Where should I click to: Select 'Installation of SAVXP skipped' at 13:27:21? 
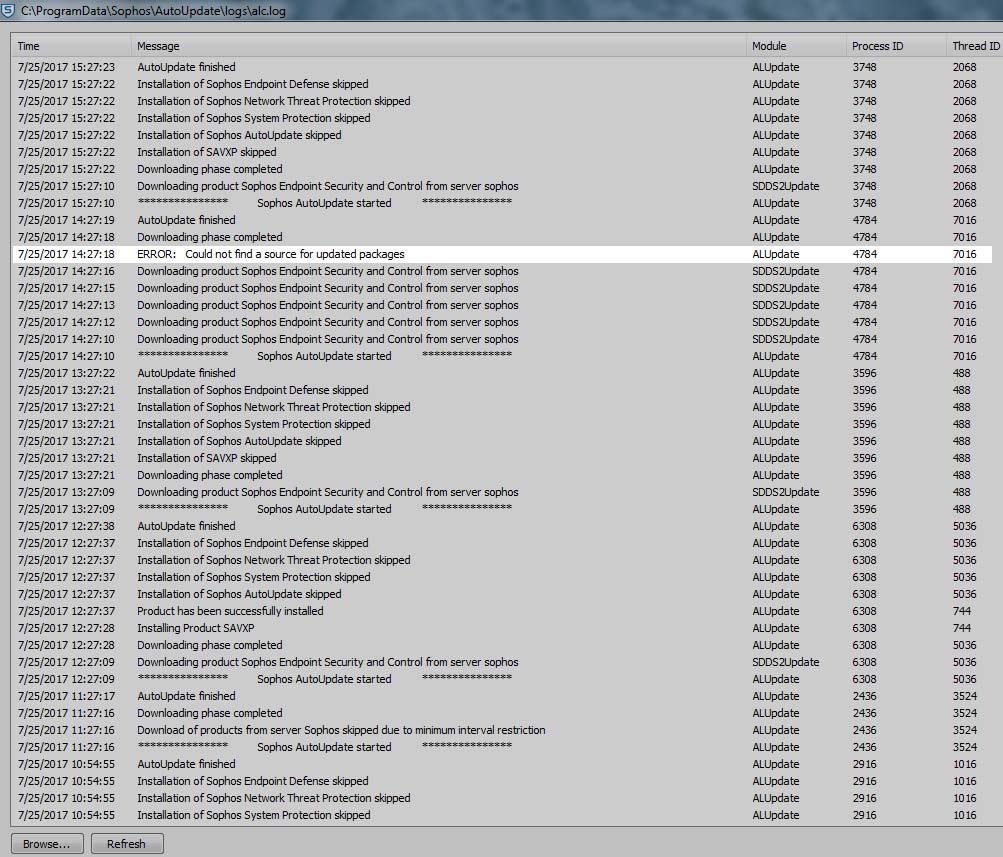pyautogui.click(x=502, y=458)
